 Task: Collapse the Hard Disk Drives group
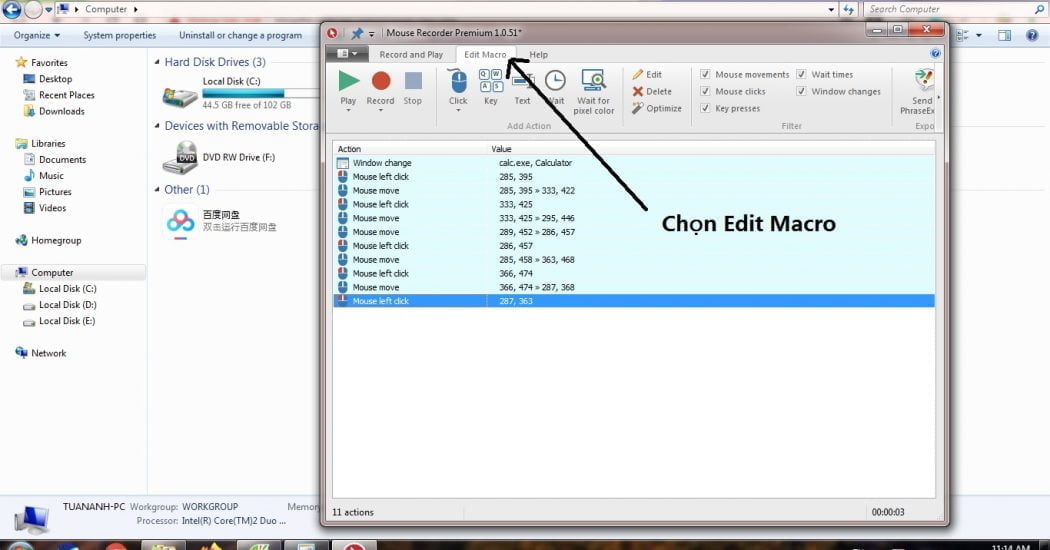157,62
